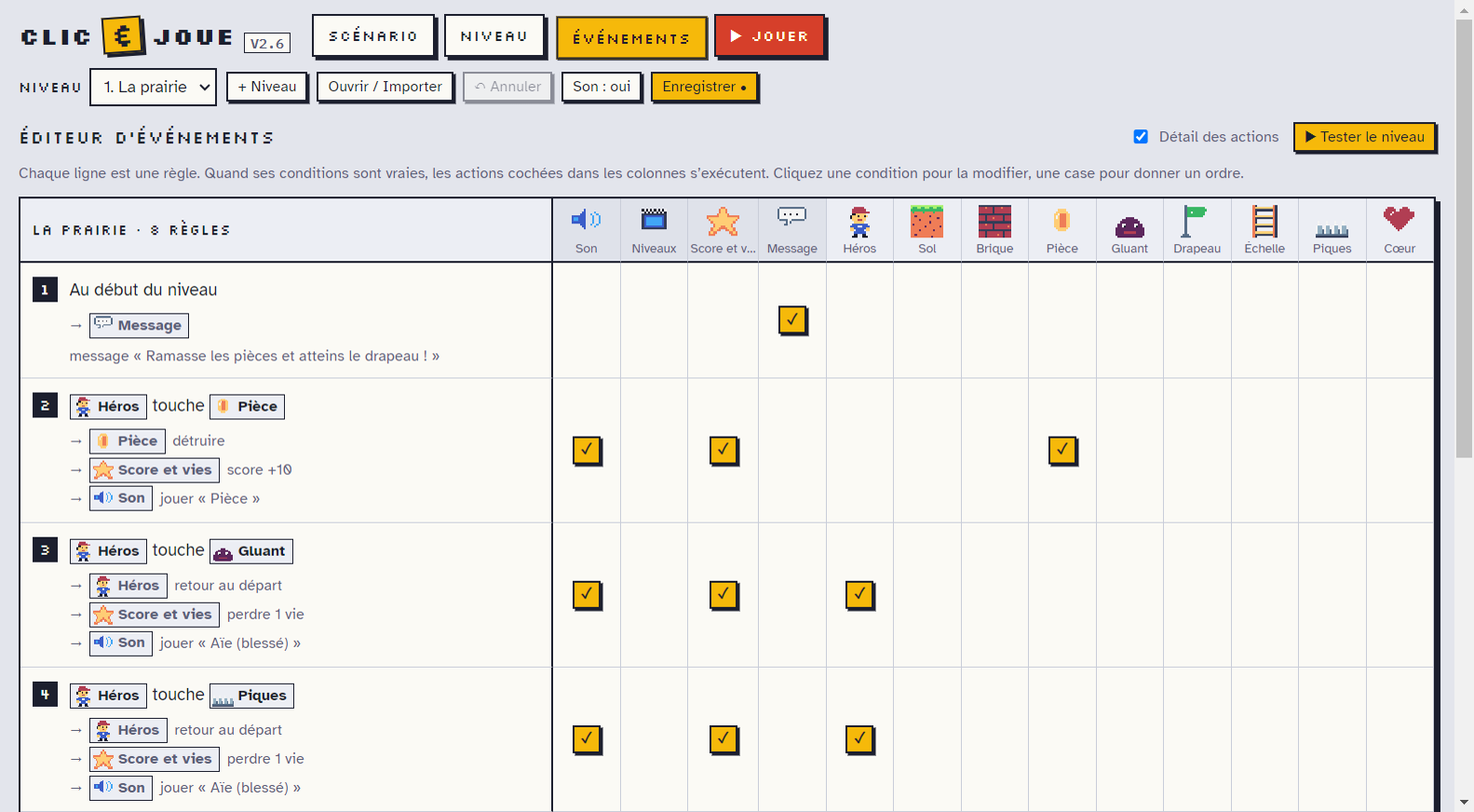Click Son action chip in rule 4
The image size is (1474, 812).
tap(121, 788)
